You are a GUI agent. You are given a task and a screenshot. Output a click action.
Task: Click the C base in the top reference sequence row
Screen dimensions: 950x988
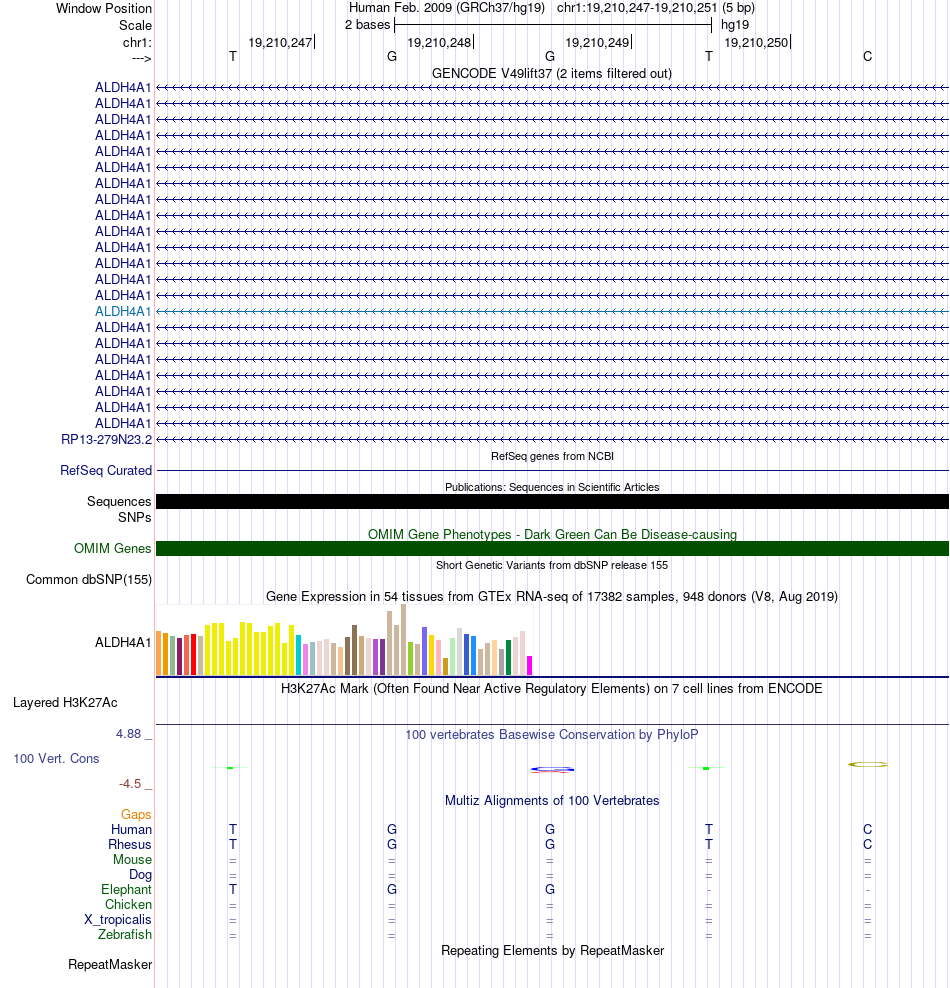[867, 57]
